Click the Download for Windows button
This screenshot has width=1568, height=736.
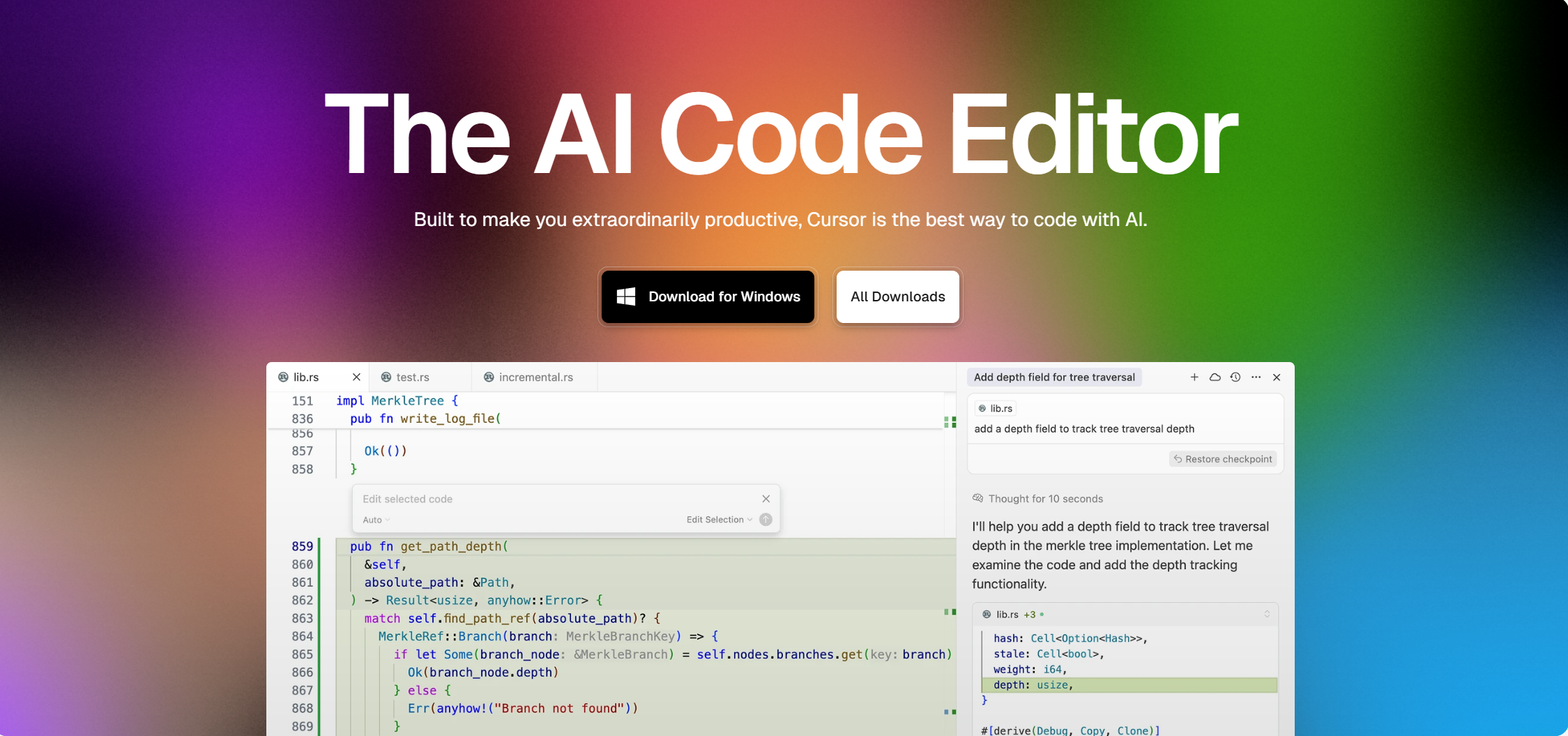708,296
